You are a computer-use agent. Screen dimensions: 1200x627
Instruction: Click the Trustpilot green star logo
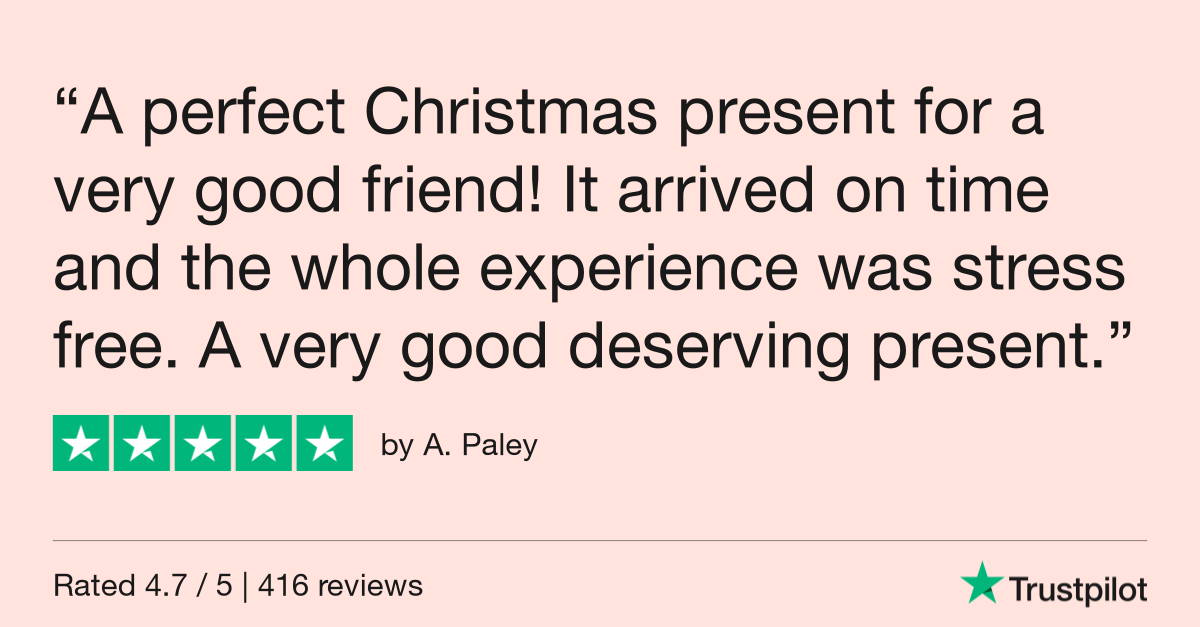coord(980,583)
